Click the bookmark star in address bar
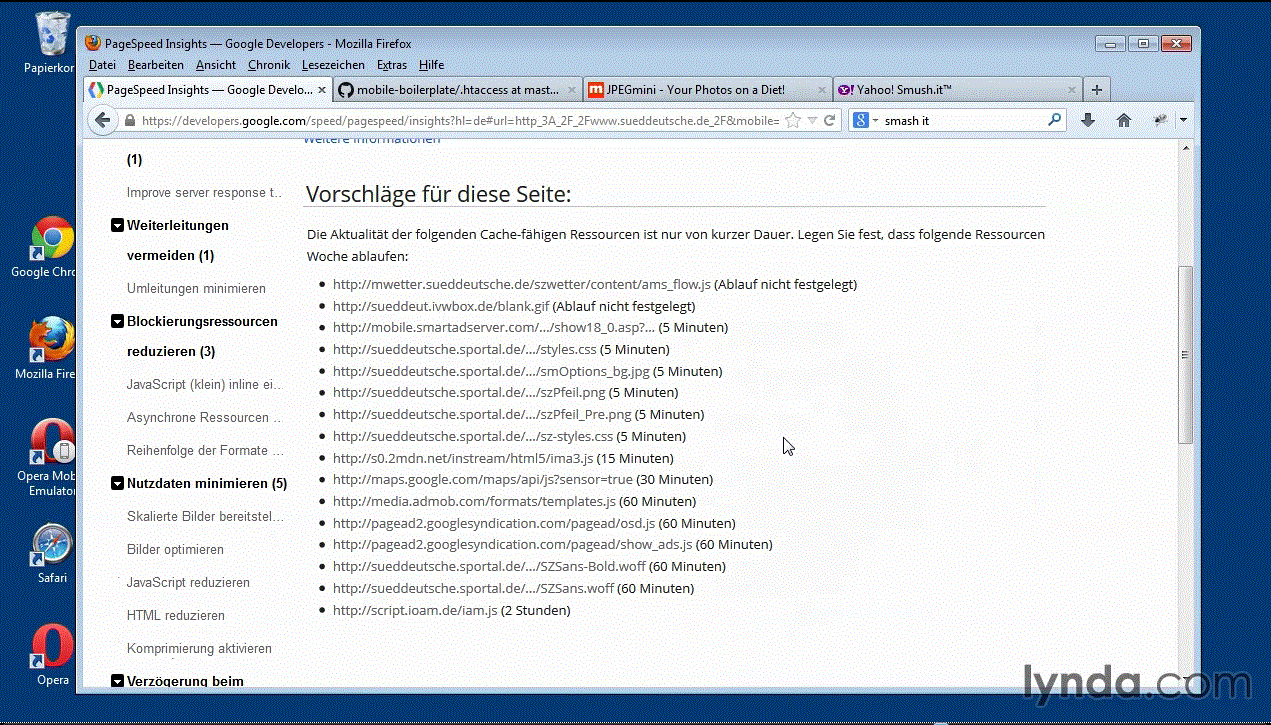This screenshot has height=725, width=1271. tap(793, 120)
